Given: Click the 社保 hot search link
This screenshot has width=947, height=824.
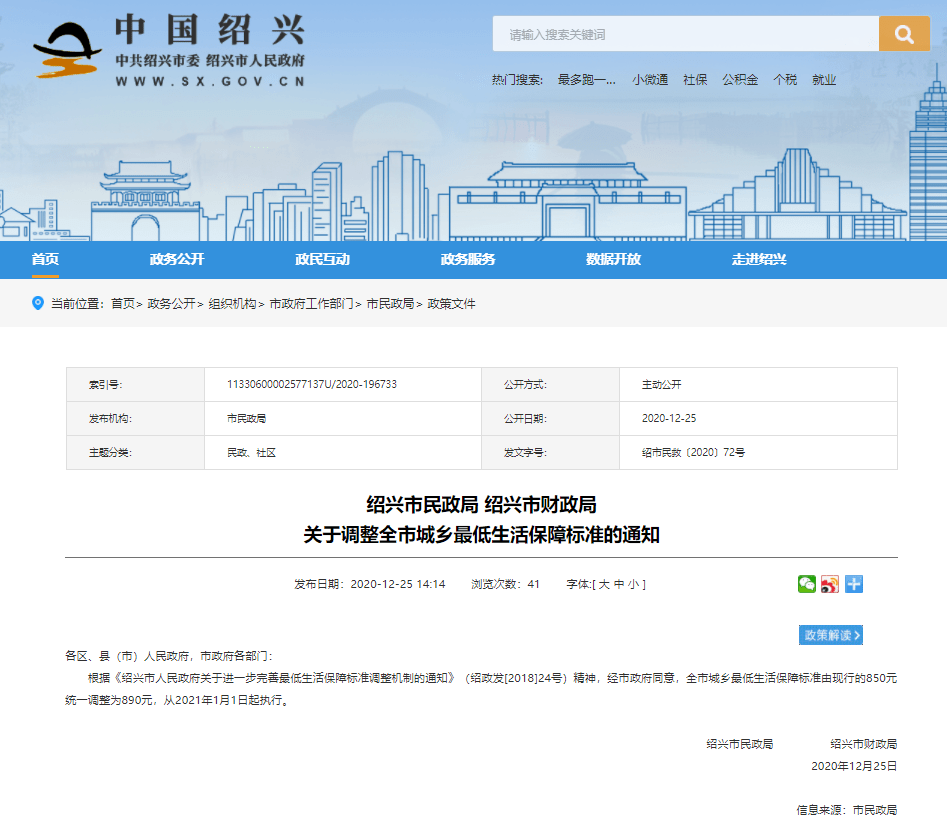Looking at the screenshot, I should tap(695, 80).
